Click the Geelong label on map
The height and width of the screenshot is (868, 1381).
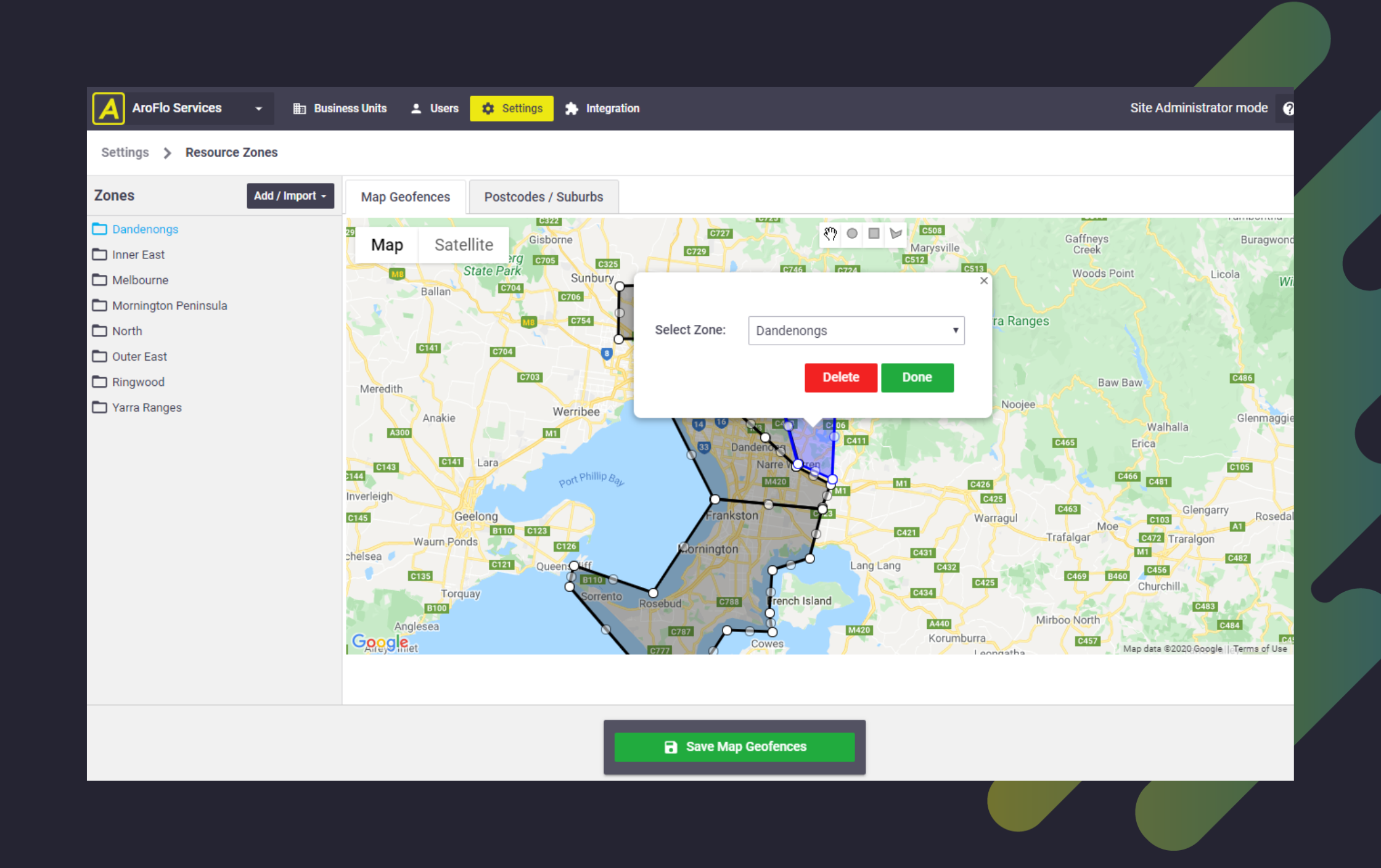point(476,516)
